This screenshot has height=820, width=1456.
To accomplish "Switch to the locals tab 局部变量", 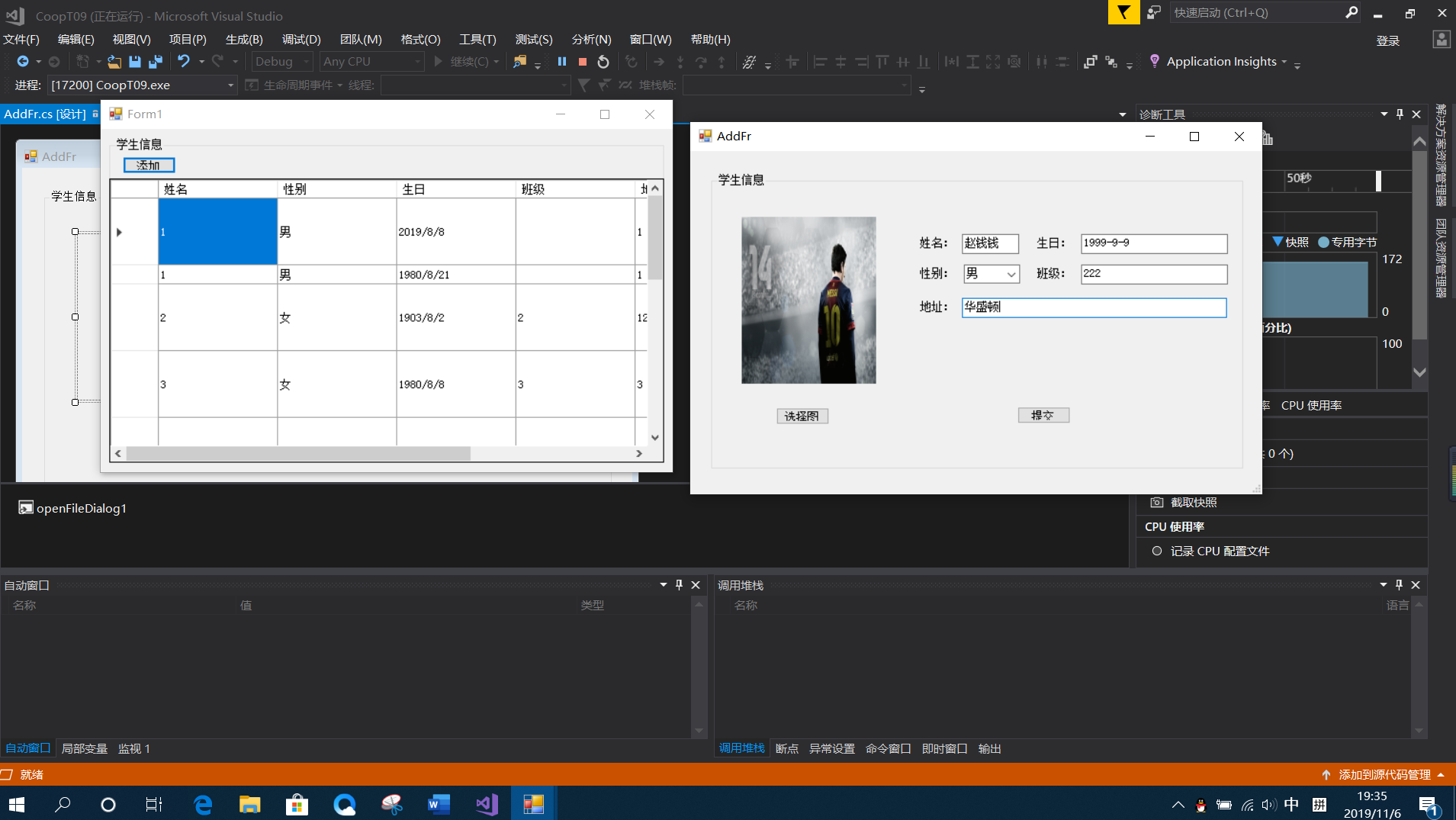I will click(x=84, y=749).
